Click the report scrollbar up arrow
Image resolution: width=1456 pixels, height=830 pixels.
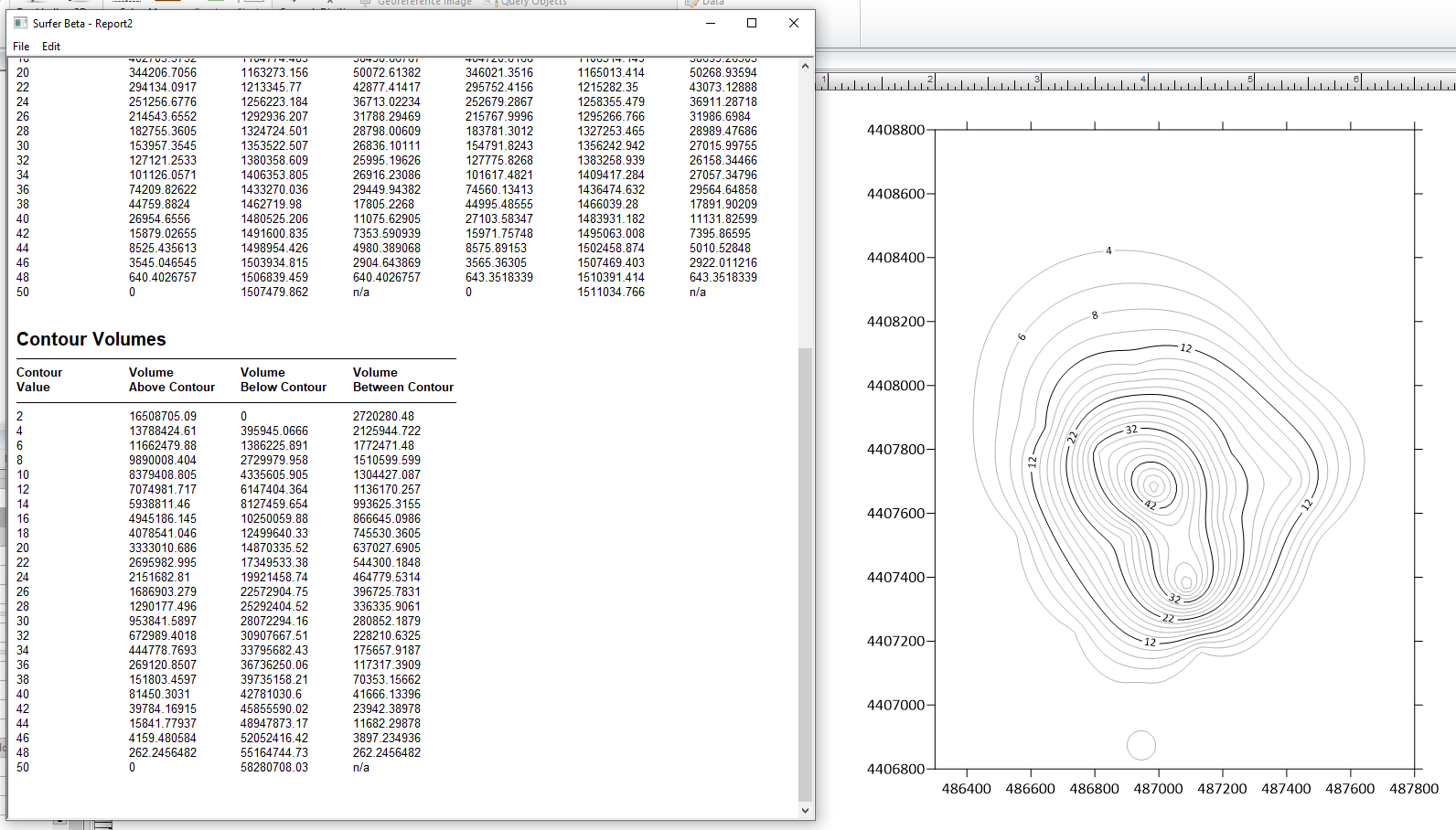805,66
